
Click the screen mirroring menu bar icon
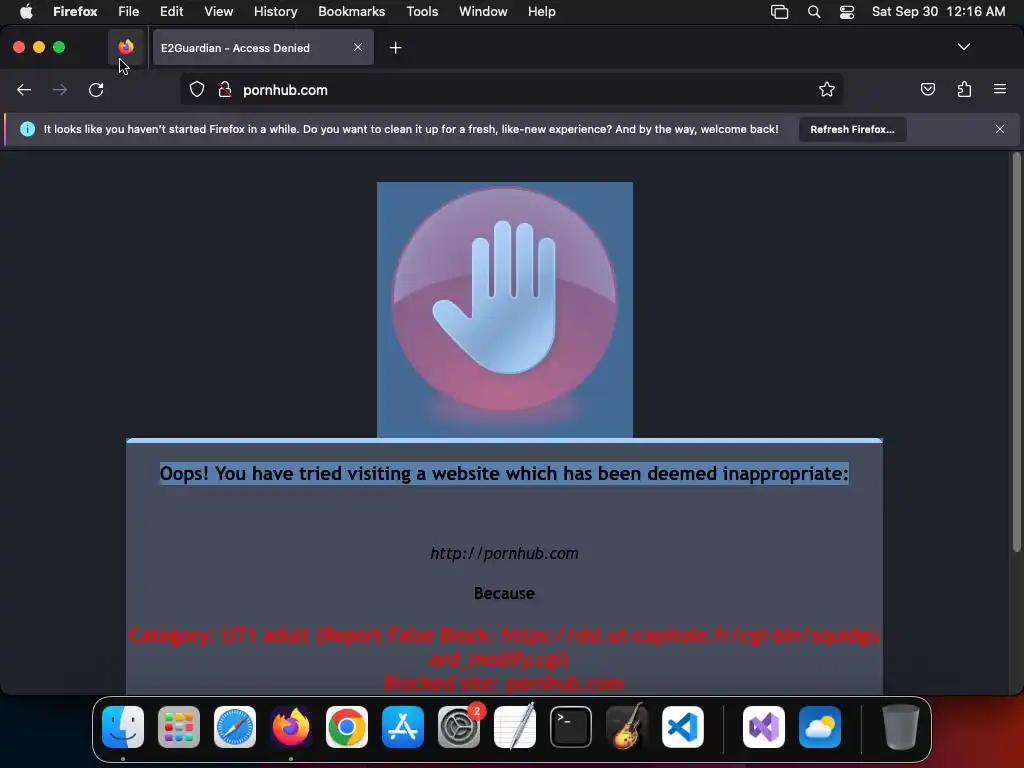(x=780, y=11)
